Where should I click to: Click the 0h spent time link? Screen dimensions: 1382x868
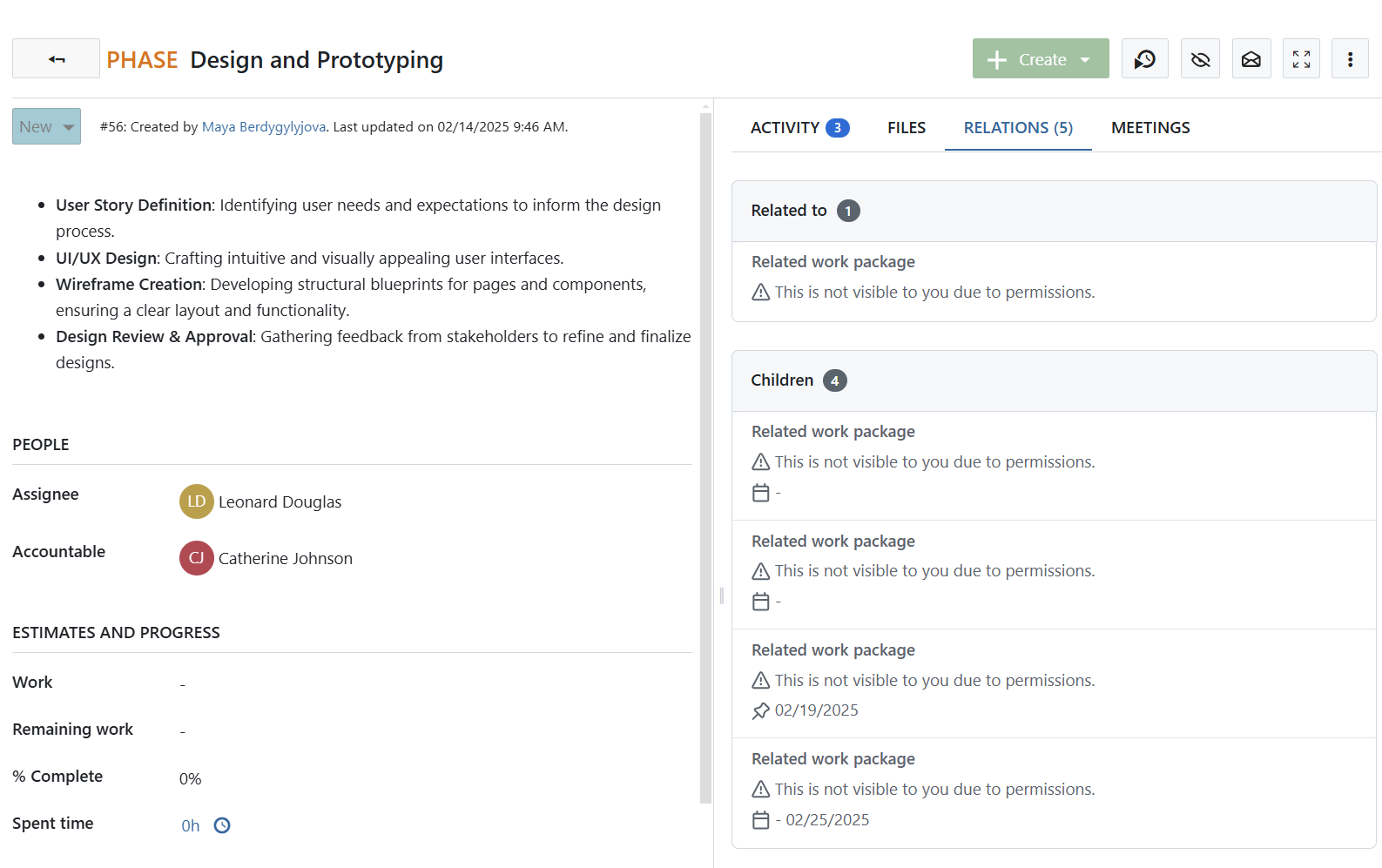[x=190, y=825]
